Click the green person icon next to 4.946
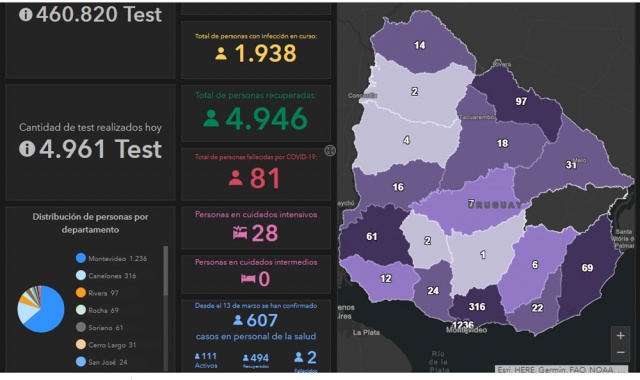 click(x=211, y=118)
